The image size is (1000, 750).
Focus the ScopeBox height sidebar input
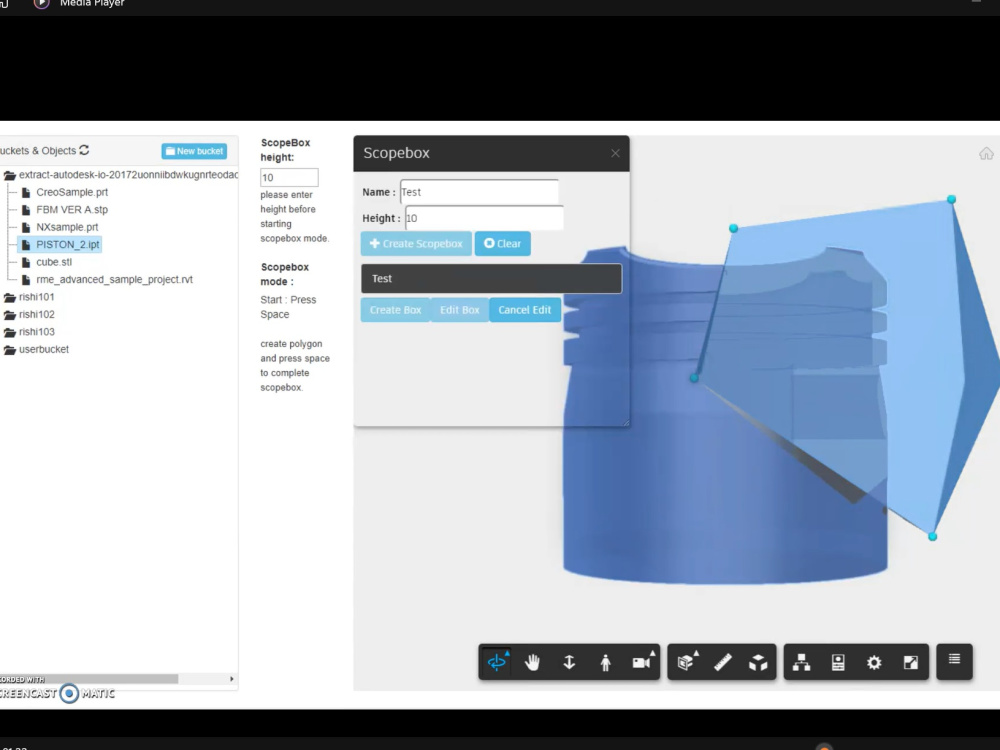pos(289,177)
